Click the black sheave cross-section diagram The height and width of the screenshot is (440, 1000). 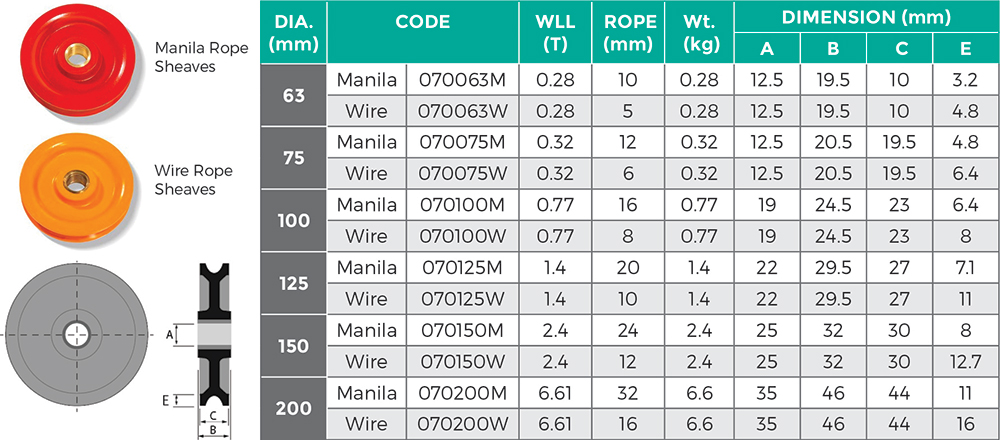[212, 347]
